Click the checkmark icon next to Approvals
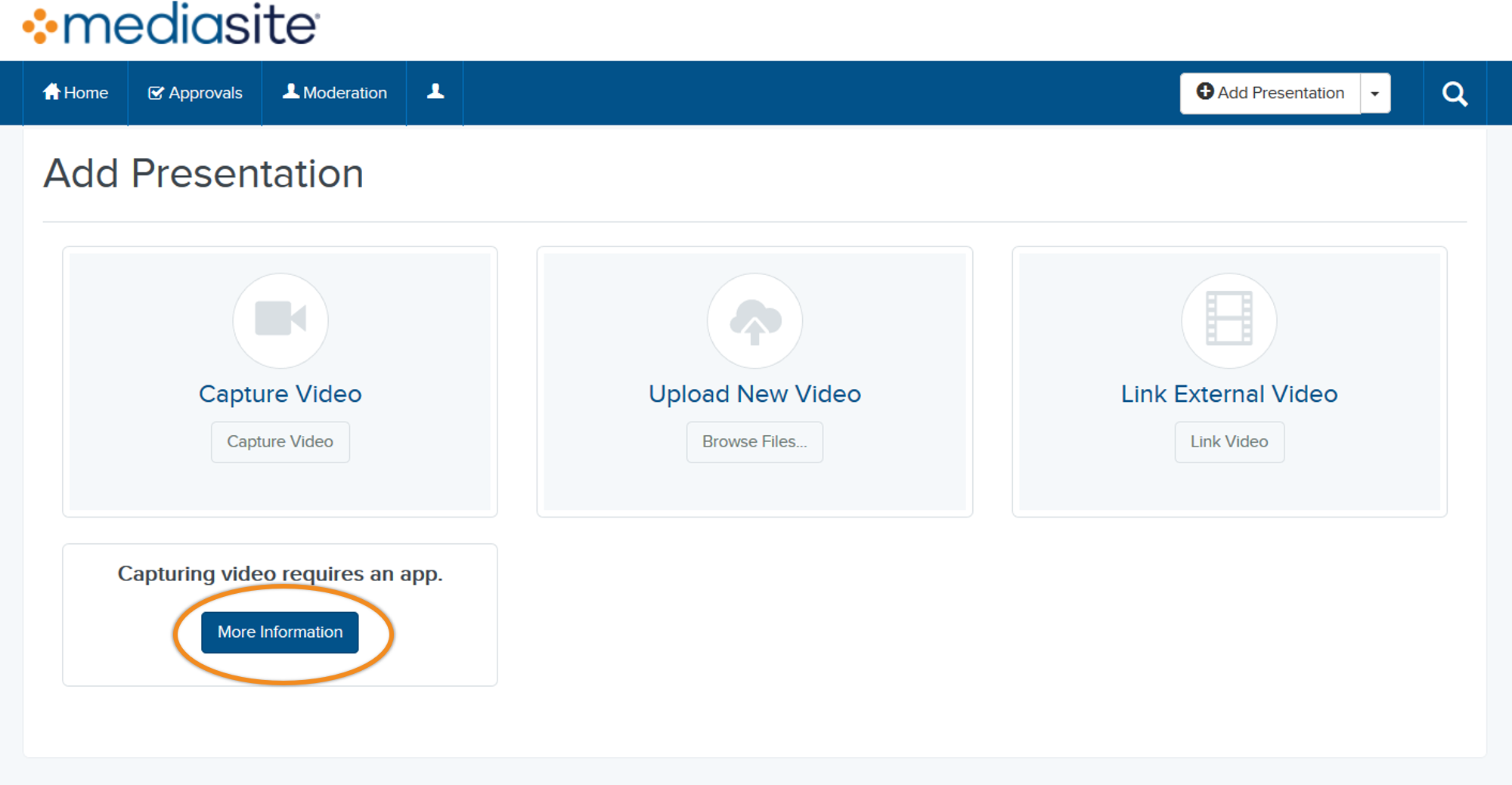 click(x=156, y=91)
